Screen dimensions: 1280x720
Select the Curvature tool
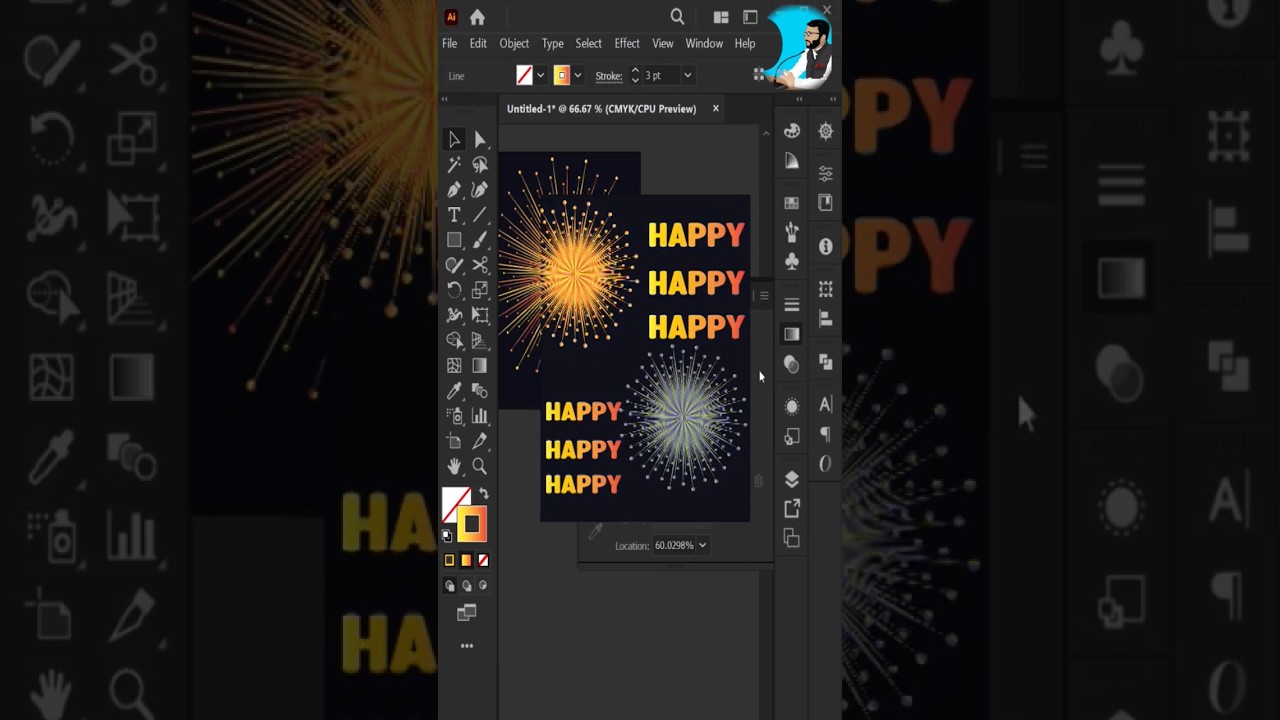tap(480, 190)
